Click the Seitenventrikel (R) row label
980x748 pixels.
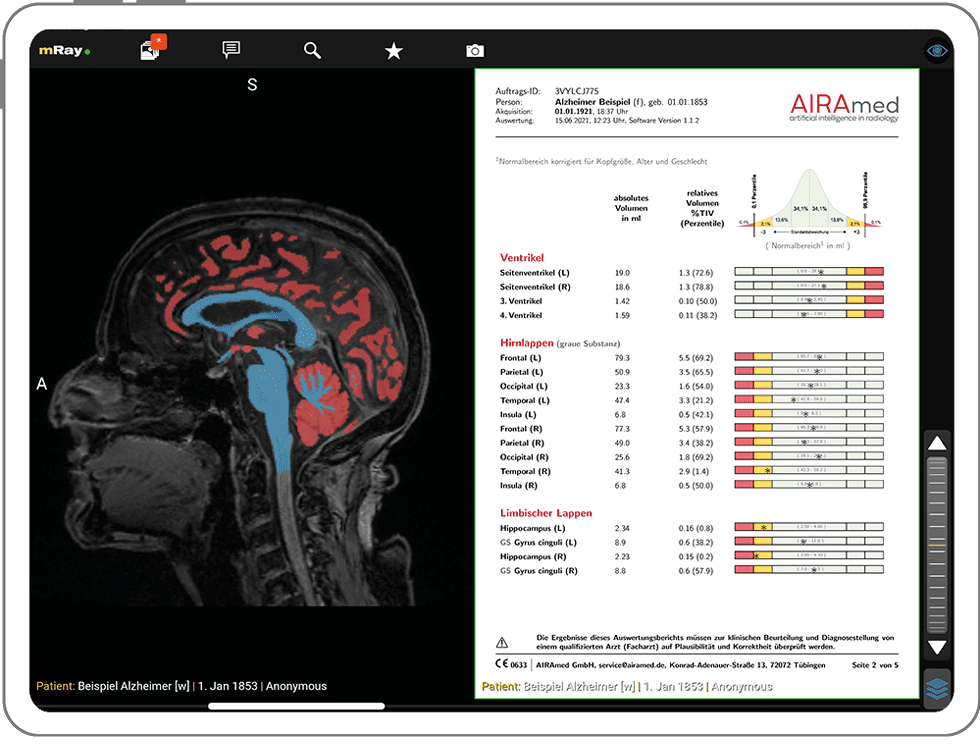535,287
